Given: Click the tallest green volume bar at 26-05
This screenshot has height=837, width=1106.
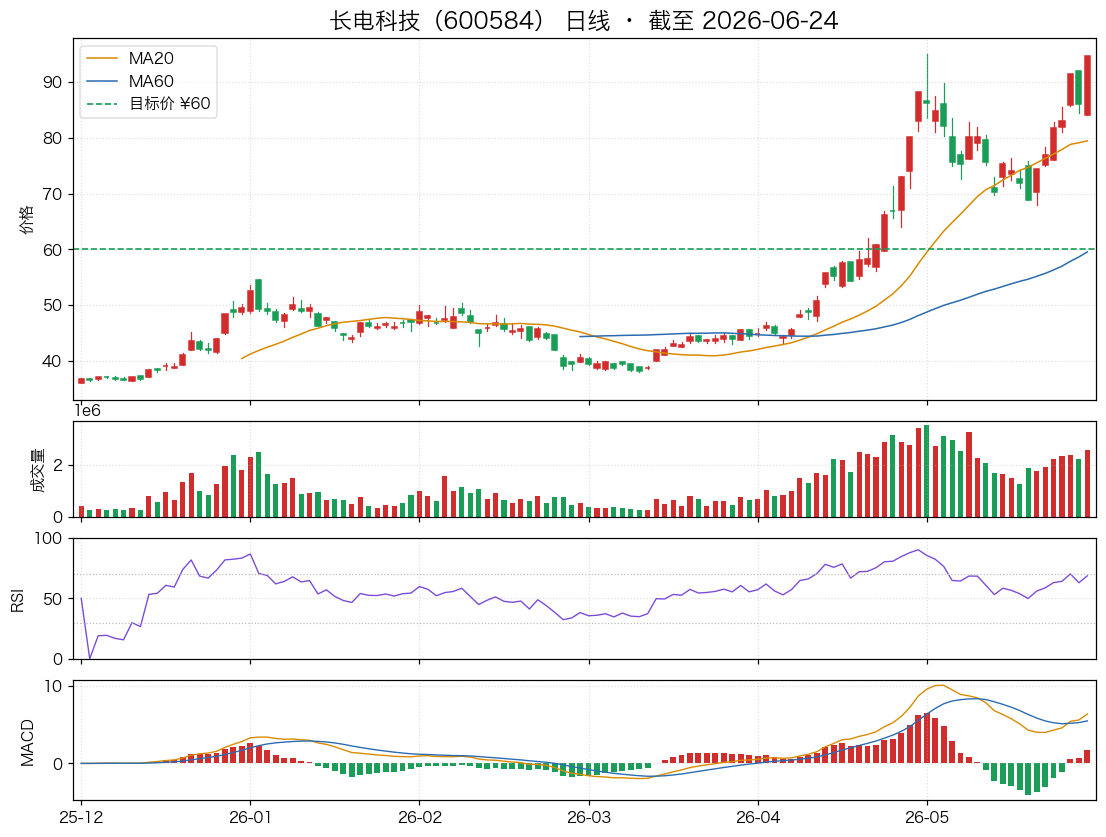Looking at the screenshot, I should click(x=926, y=471).
